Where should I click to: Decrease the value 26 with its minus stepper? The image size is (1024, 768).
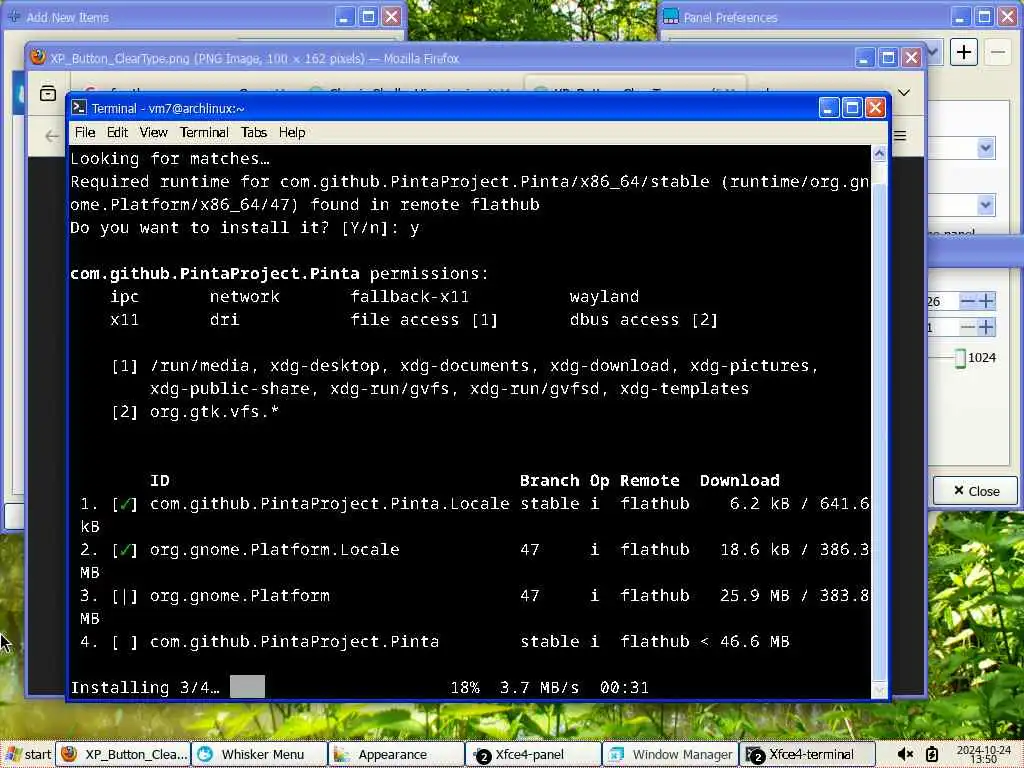968,301
